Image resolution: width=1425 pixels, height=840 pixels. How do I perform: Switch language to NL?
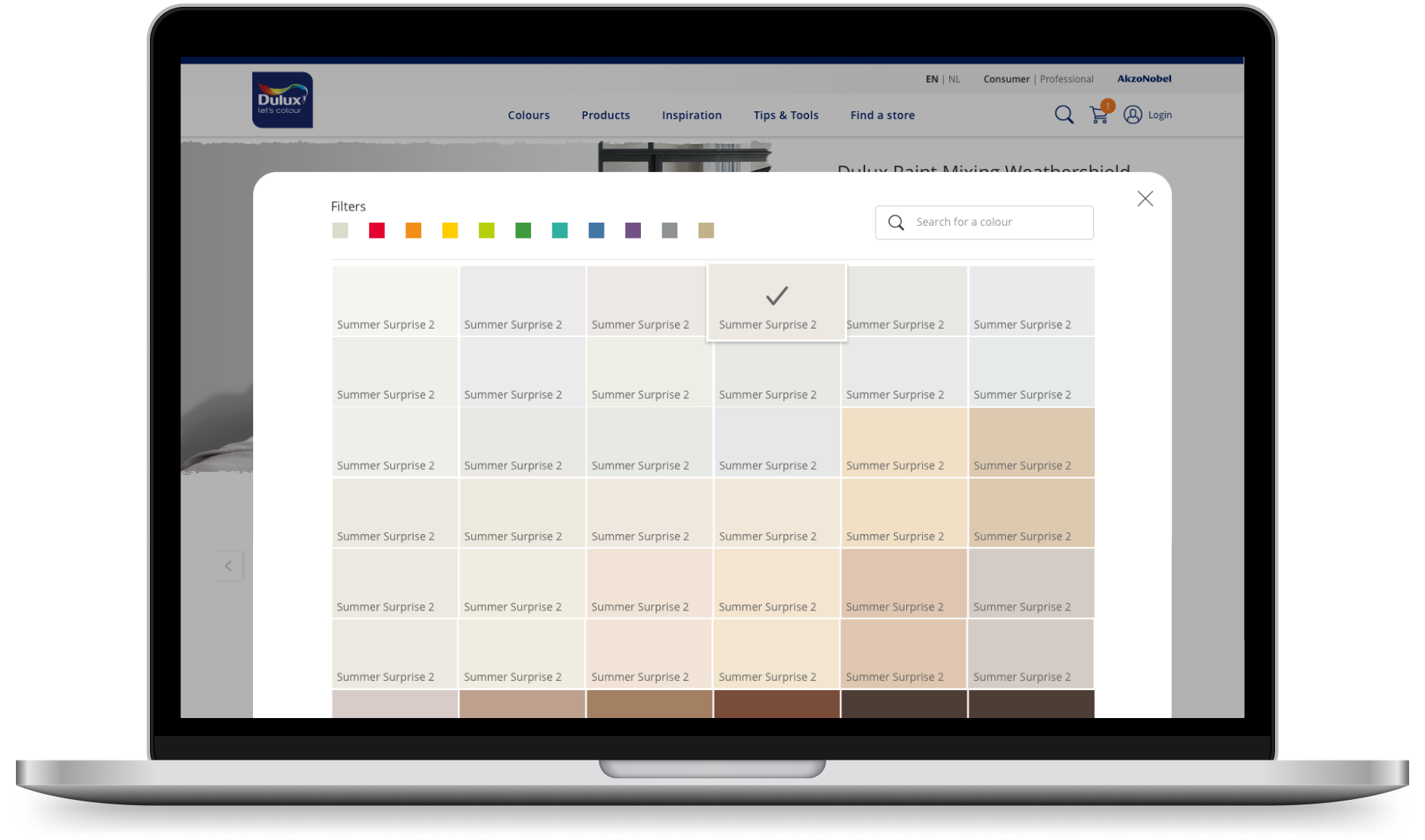954,79
